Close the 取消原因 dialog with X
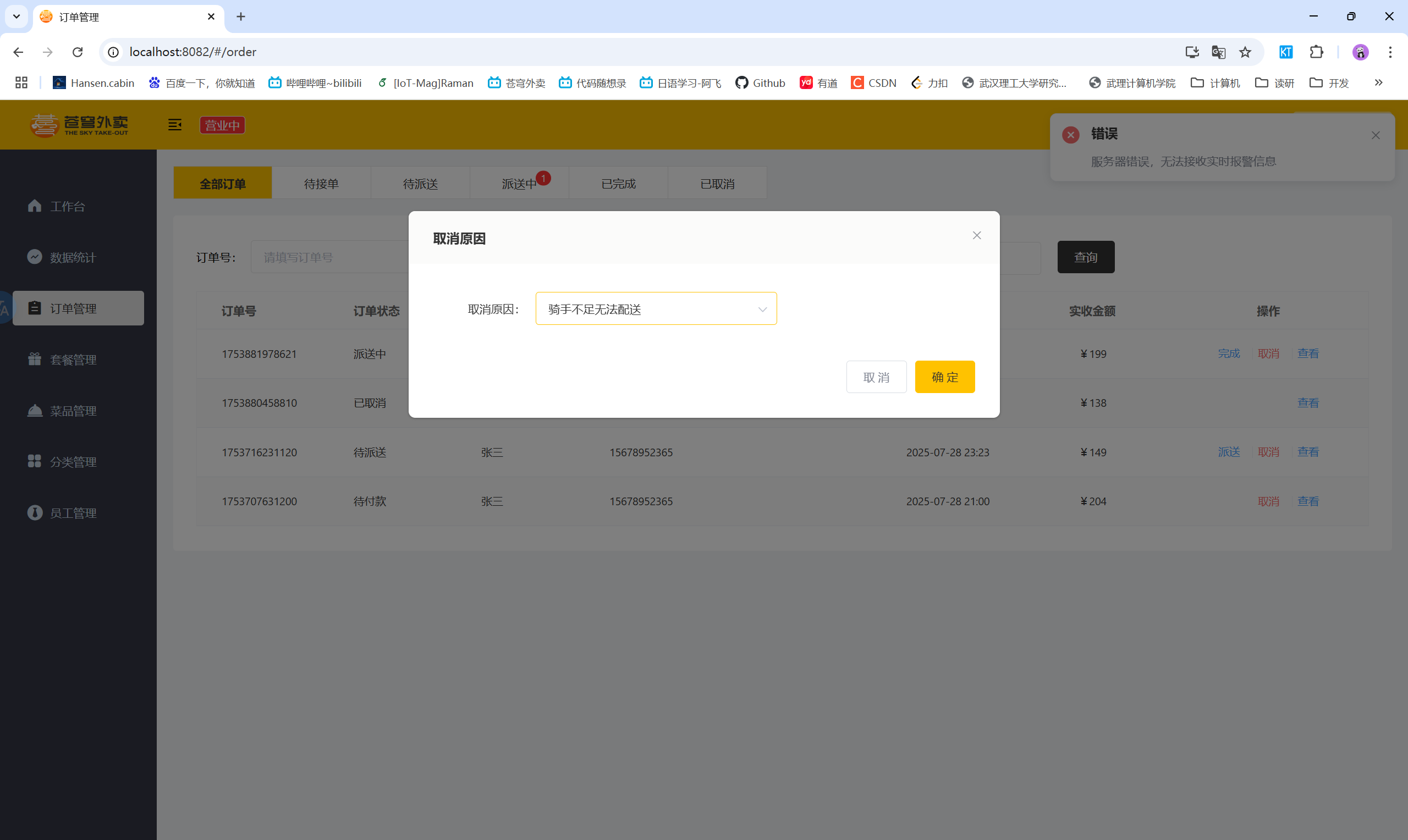 click(x=977, y=235)
